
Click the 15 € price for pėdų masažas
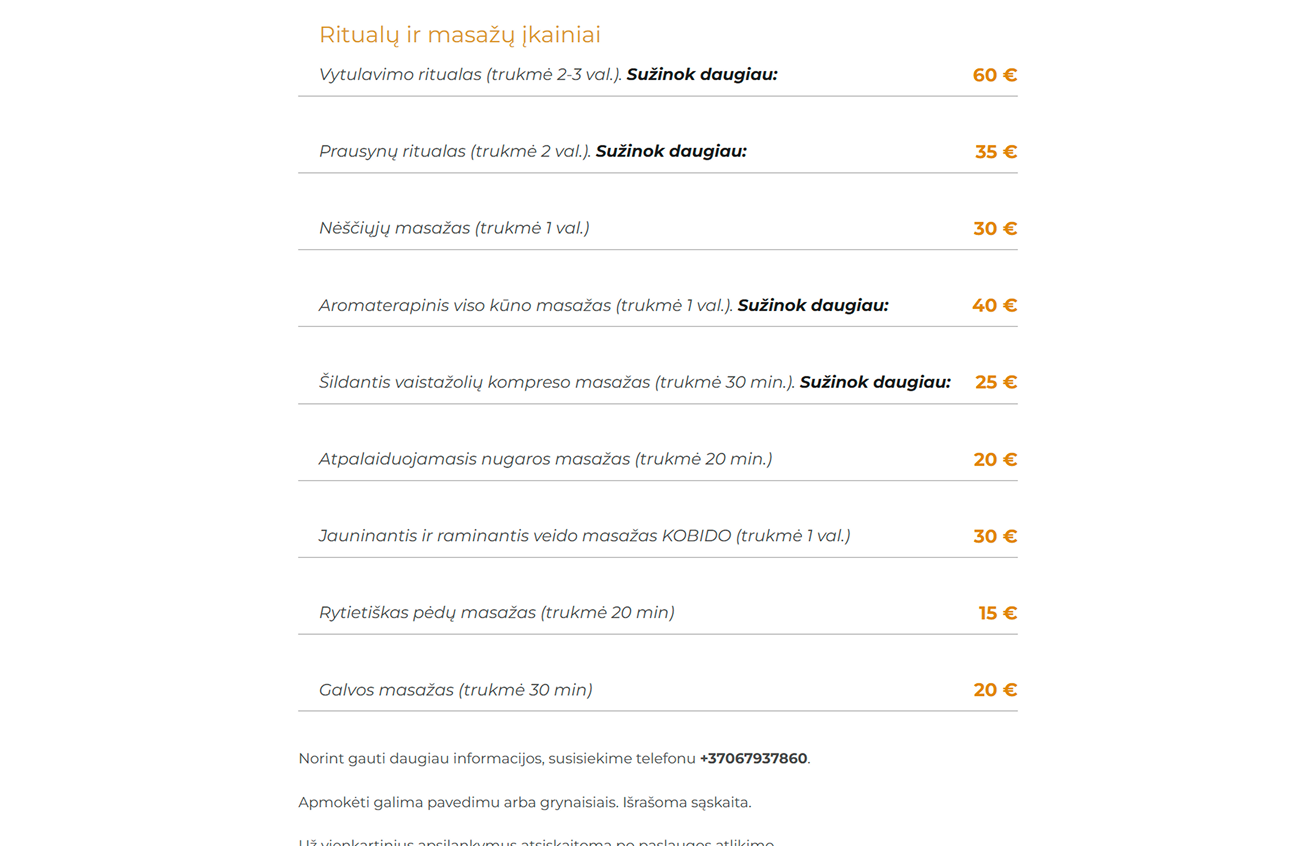pyautogui.click(x=997, y=614)
